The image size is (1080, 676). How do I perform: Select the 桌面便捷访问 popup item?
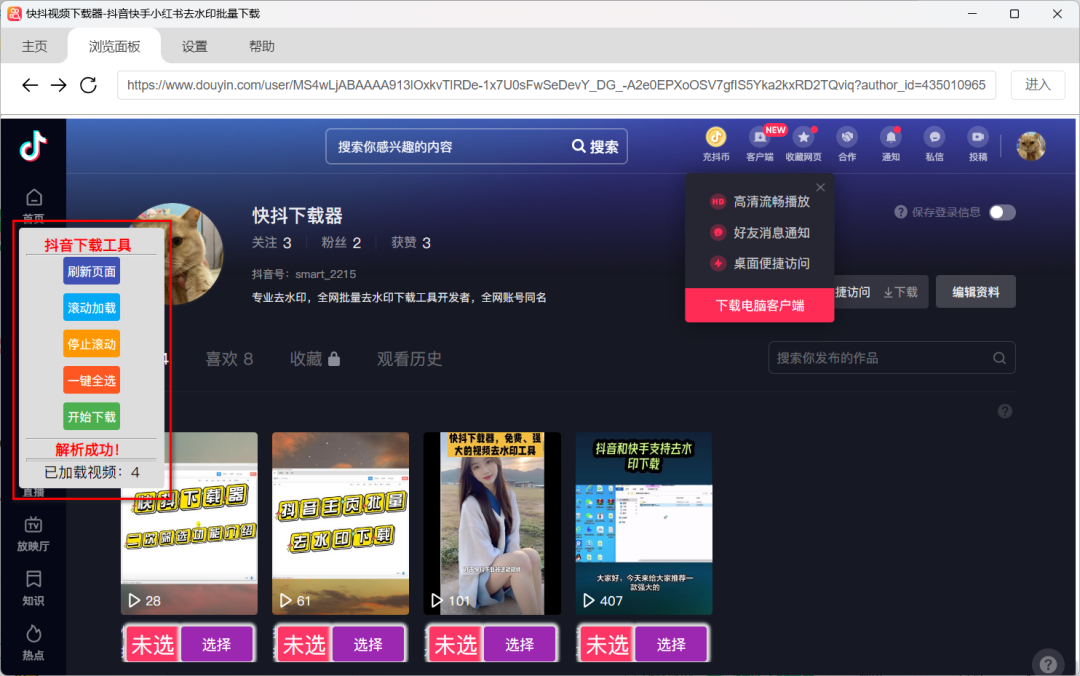tap(760, 263)
